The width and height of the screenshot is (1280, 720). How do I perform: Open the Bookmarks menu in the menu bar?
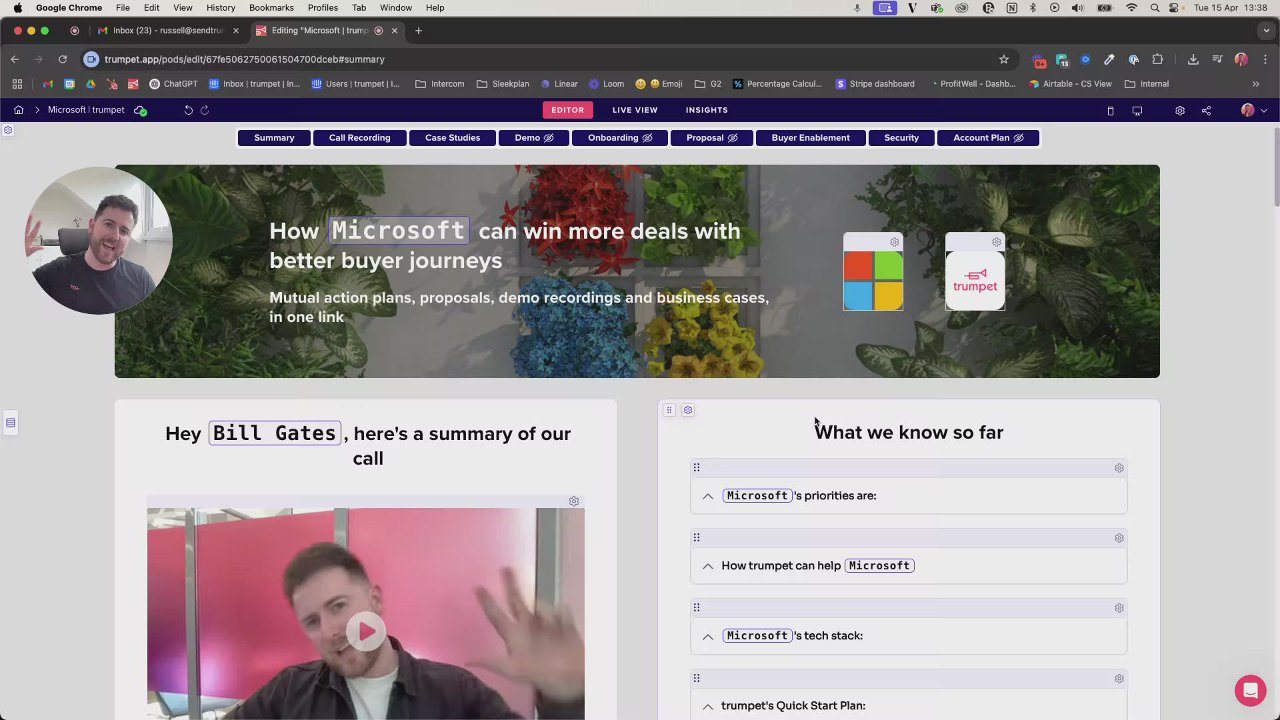(271, 8)
